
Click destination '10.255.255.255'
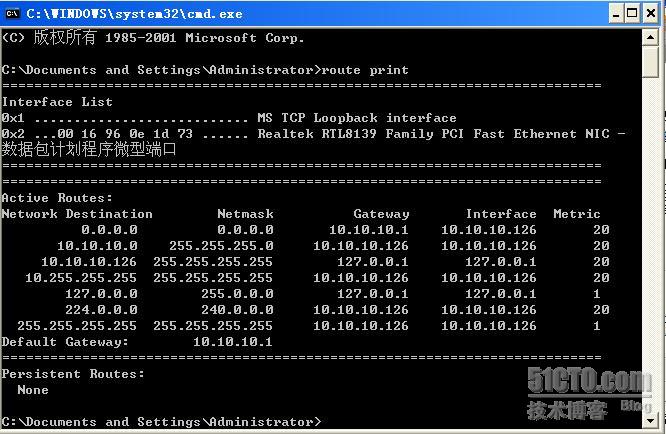point(81,278)
